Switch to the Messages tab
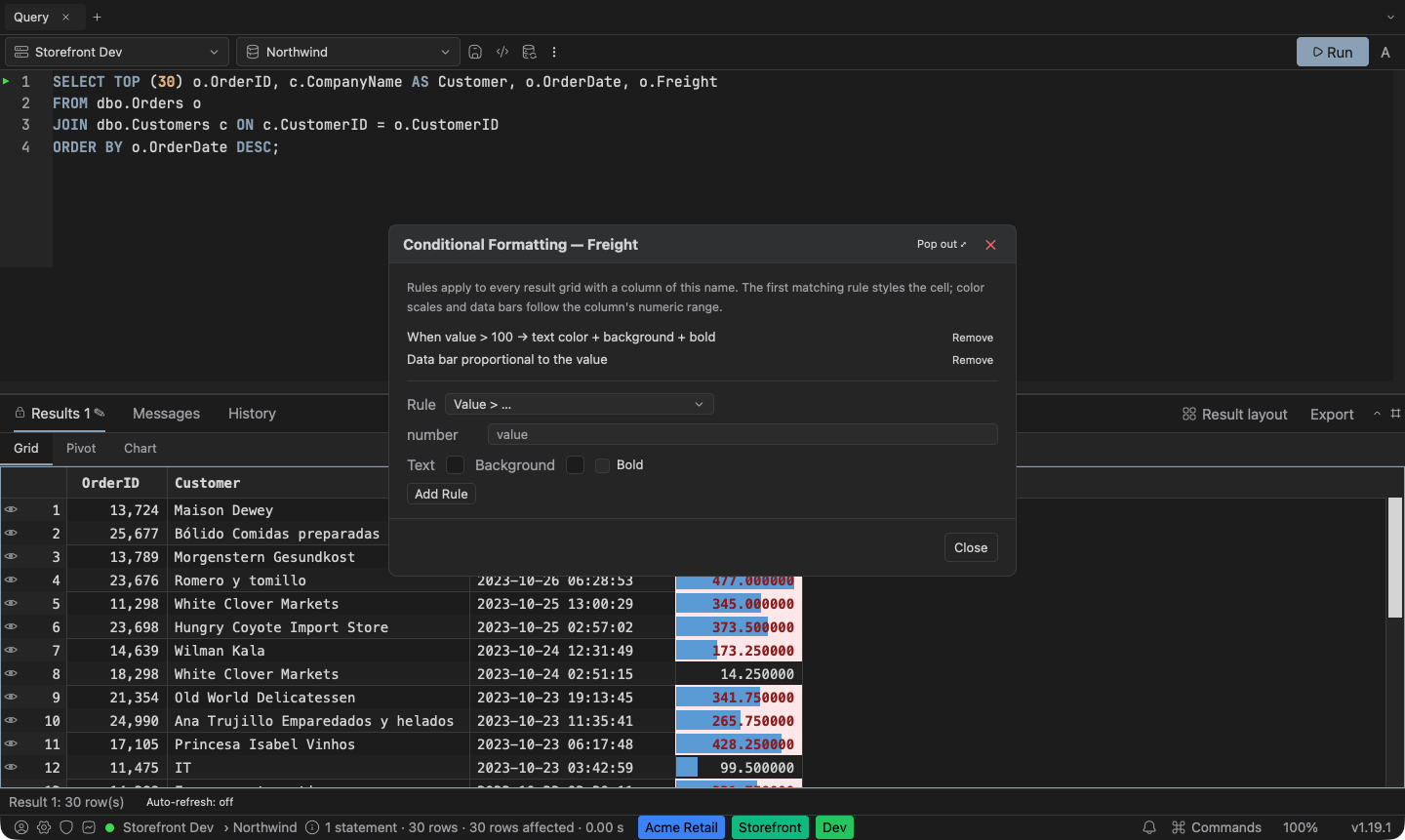Viewport: 1405px width, 840px height. click(166, 414)
